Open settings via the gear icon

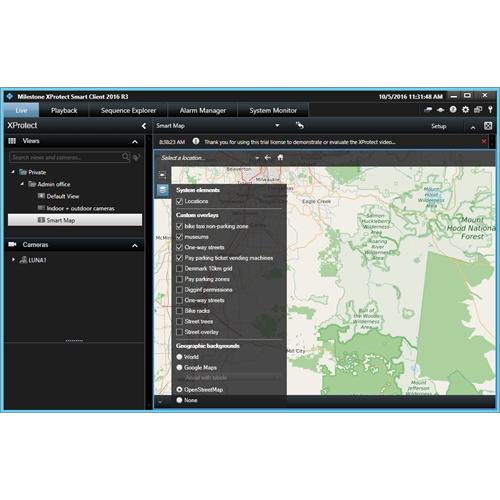click(x=465, y=109)
